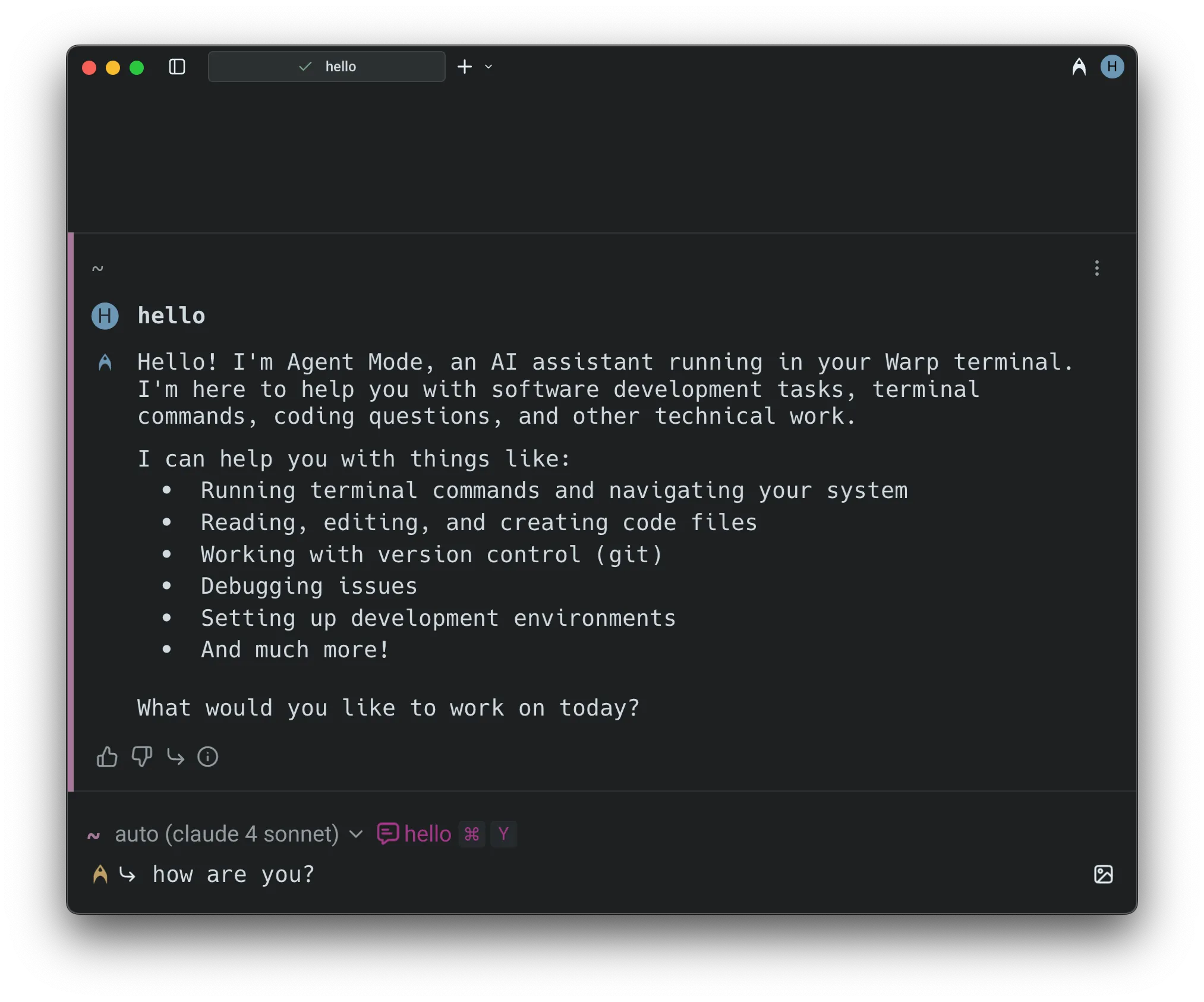Click 'Working with version control (git)' line
The height and width of the screenshot is (1002, 1204).
(431, 554)
